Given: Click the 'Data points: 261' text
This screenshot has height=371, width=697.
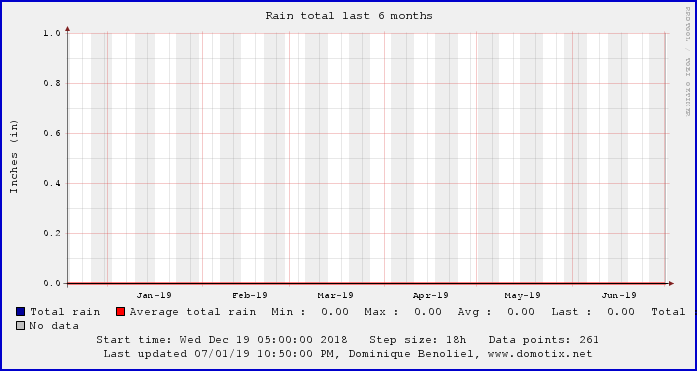Looking at the screenshot, I should point(544,340).
